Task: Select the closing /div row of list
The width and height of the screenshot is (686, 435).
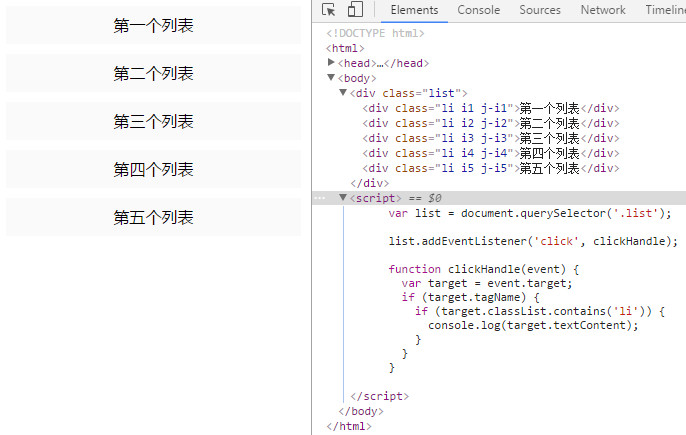Action: pyautogui.click(x=370, y=183)
